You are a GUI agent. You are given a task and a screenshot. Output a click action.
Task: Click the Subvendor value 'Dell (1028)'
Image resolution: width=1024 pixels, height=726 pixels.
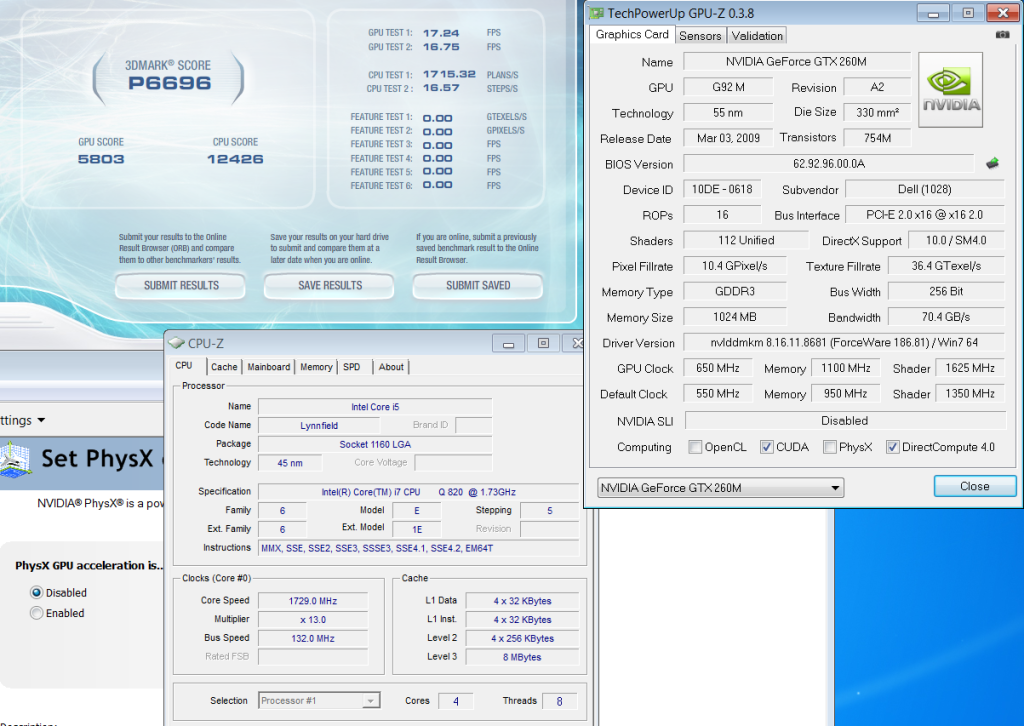coord(925,189)
